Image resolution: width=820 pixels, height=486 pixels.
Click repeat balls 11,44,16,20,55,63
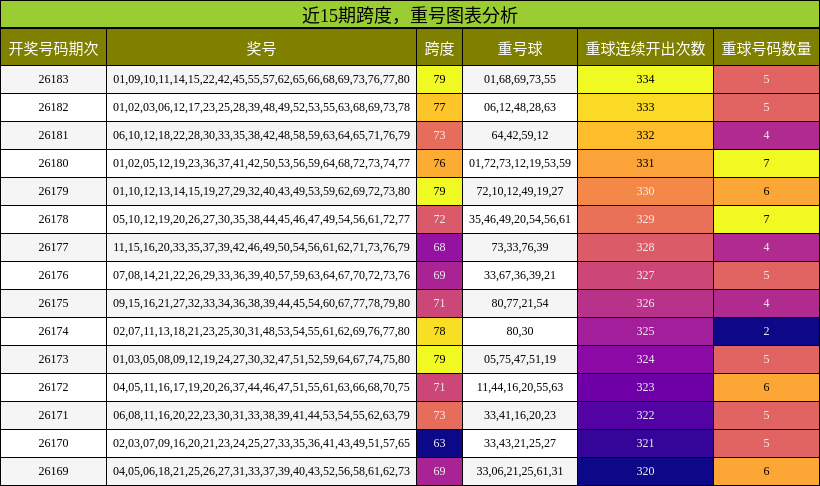click(520, 387)
